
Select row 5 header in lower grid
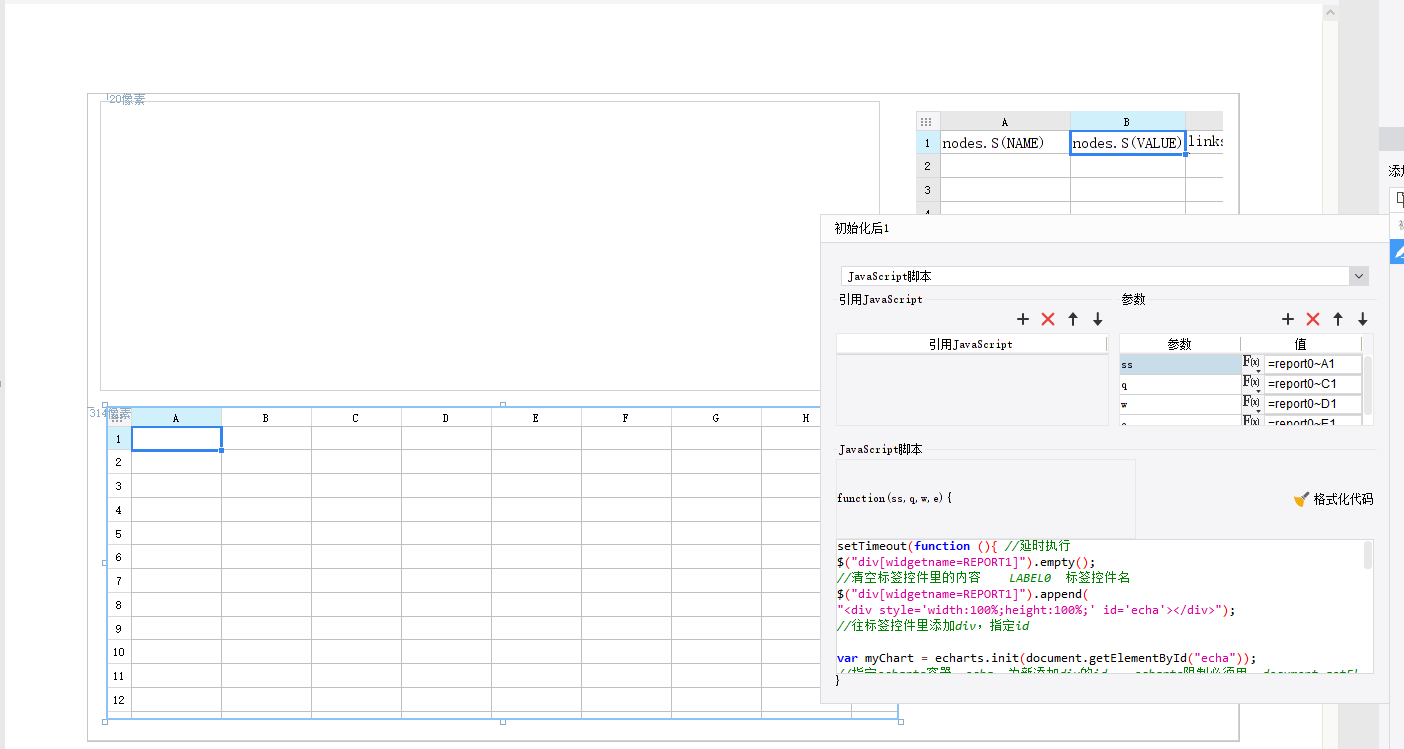pyautogui.click(x=119, y=533)
